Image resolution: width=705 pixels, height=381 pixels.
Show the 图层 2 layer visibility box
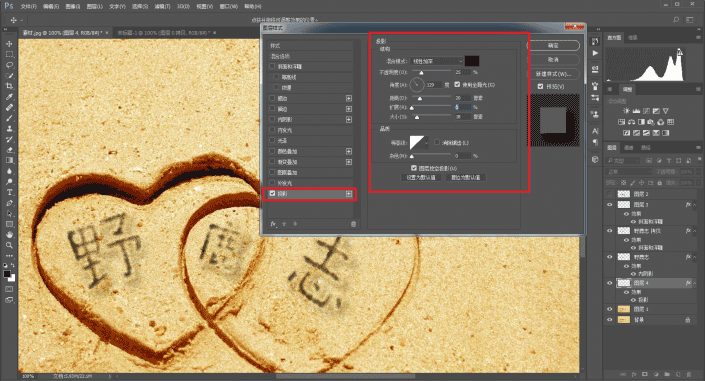click(610, 194)
